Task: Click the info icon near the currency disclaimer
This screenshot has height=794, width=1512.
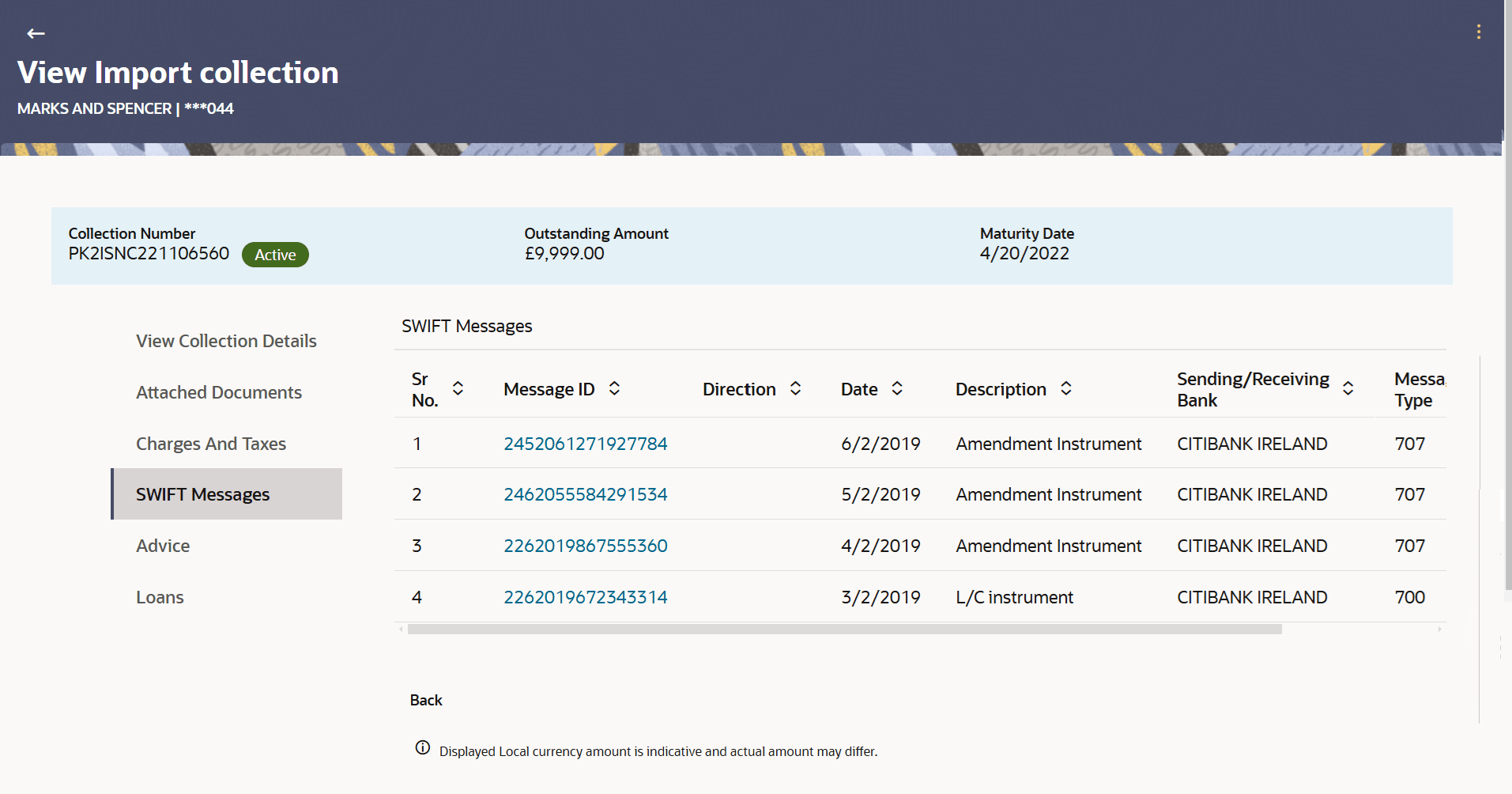Action: pyautogui.click(x=421, y=747)
